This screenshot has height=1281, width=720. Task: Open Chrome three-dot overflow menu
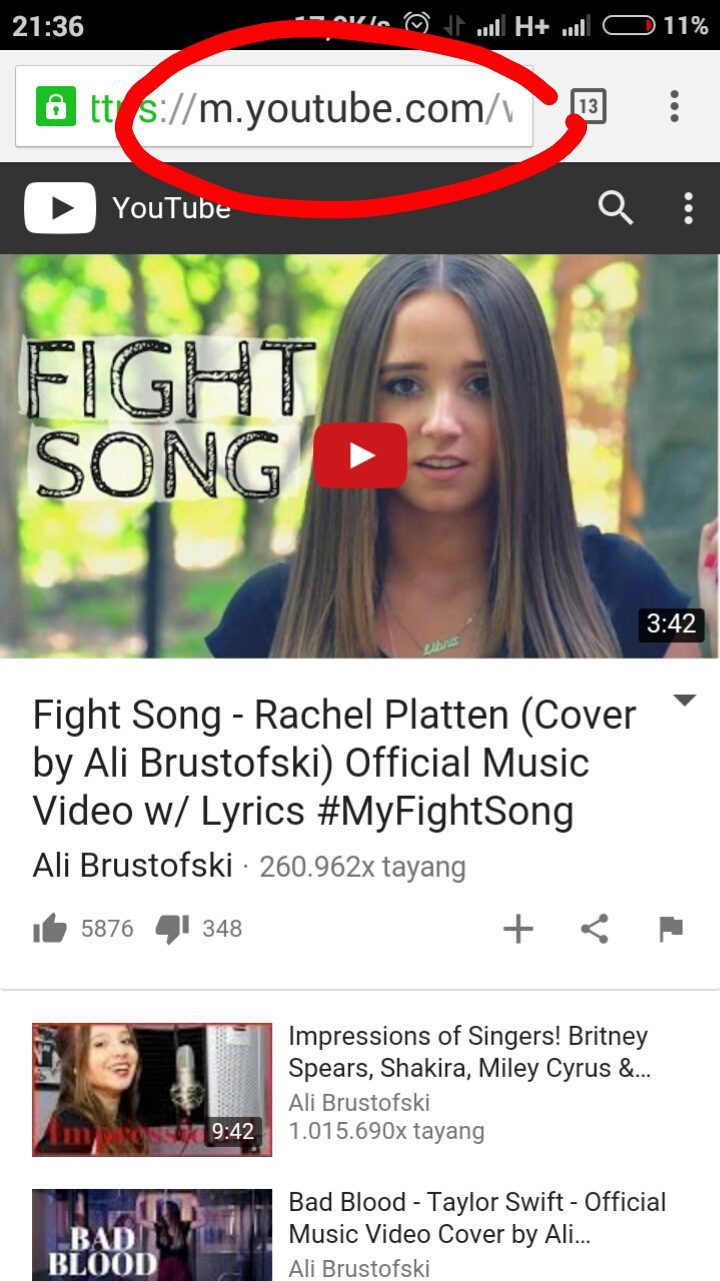click(x=675, y=105)
